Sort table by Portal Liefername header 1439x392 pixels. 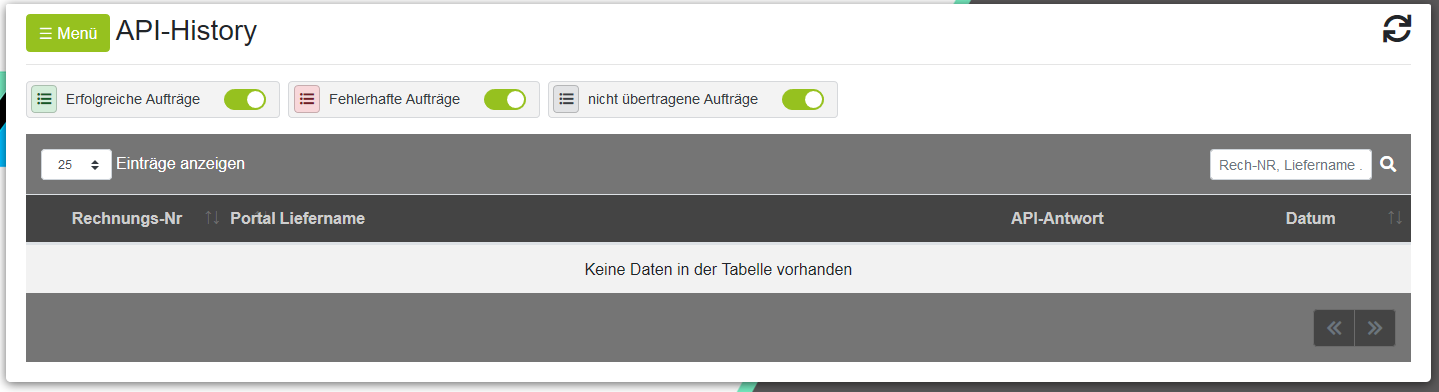297,218
